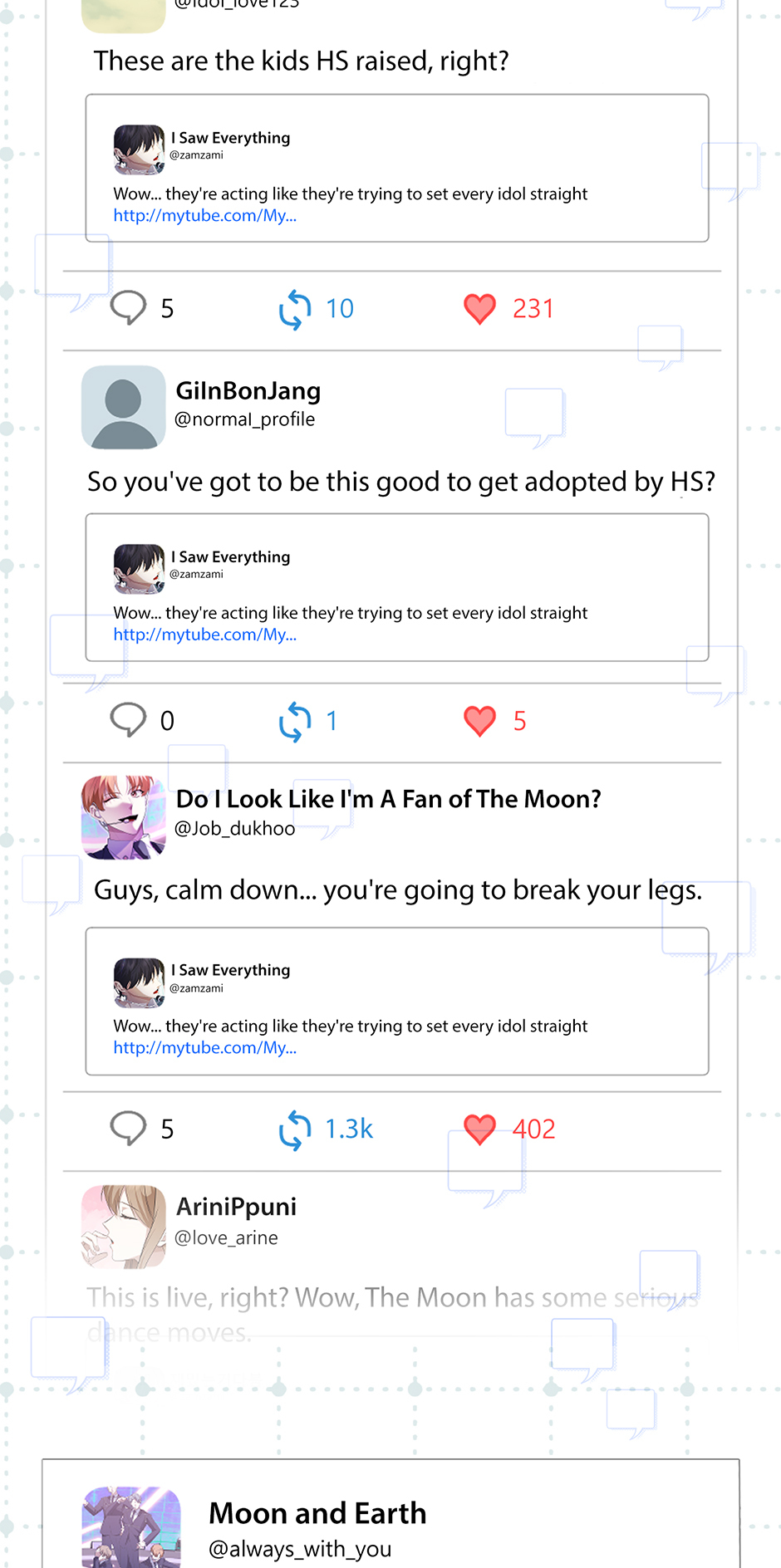Reply to GilnBonJang's post with 0 comments
The height and width of the screenshot is (1568, 781).
click(x=128, y=720)
